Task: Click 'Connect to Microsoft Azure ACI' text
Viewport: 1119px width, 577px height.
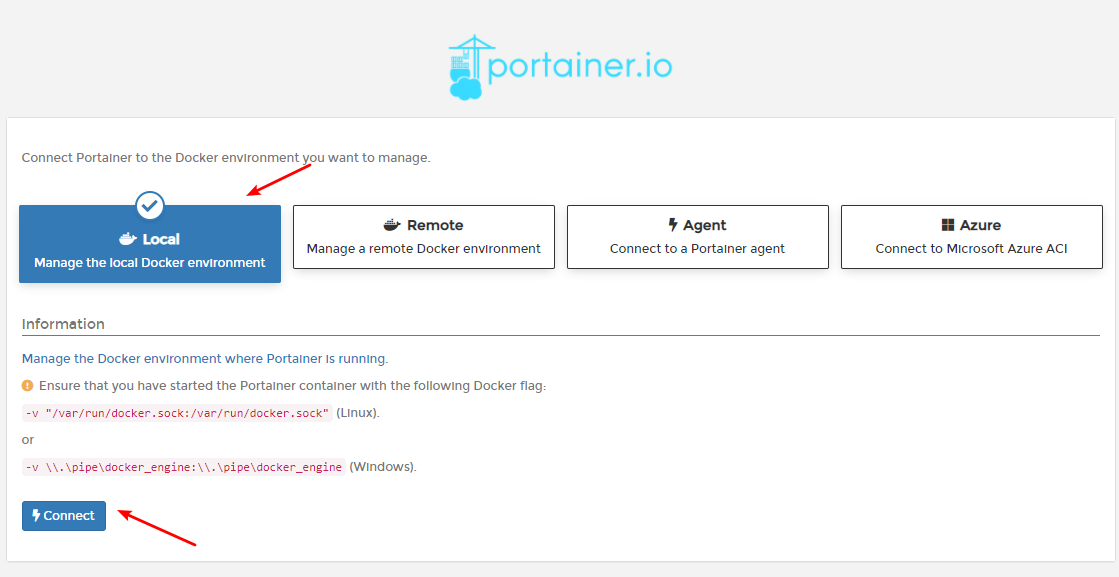Action: click(x=971, y=249)
